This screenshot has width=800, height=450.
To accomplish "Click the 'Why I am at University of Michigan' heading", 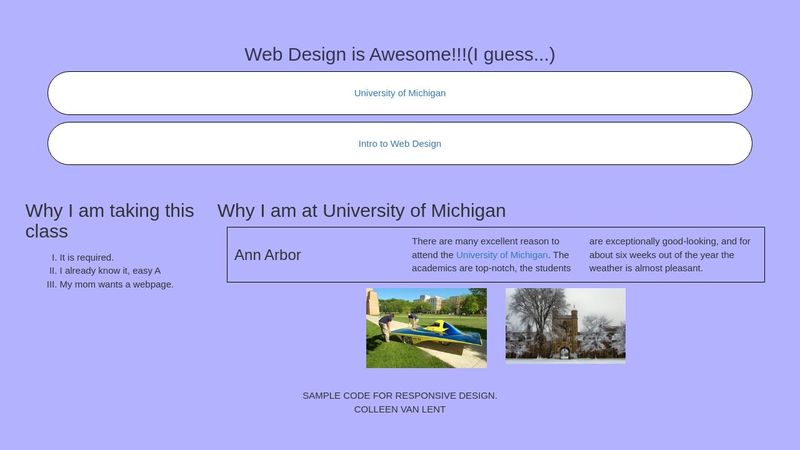I will click(x=361, y=210).
